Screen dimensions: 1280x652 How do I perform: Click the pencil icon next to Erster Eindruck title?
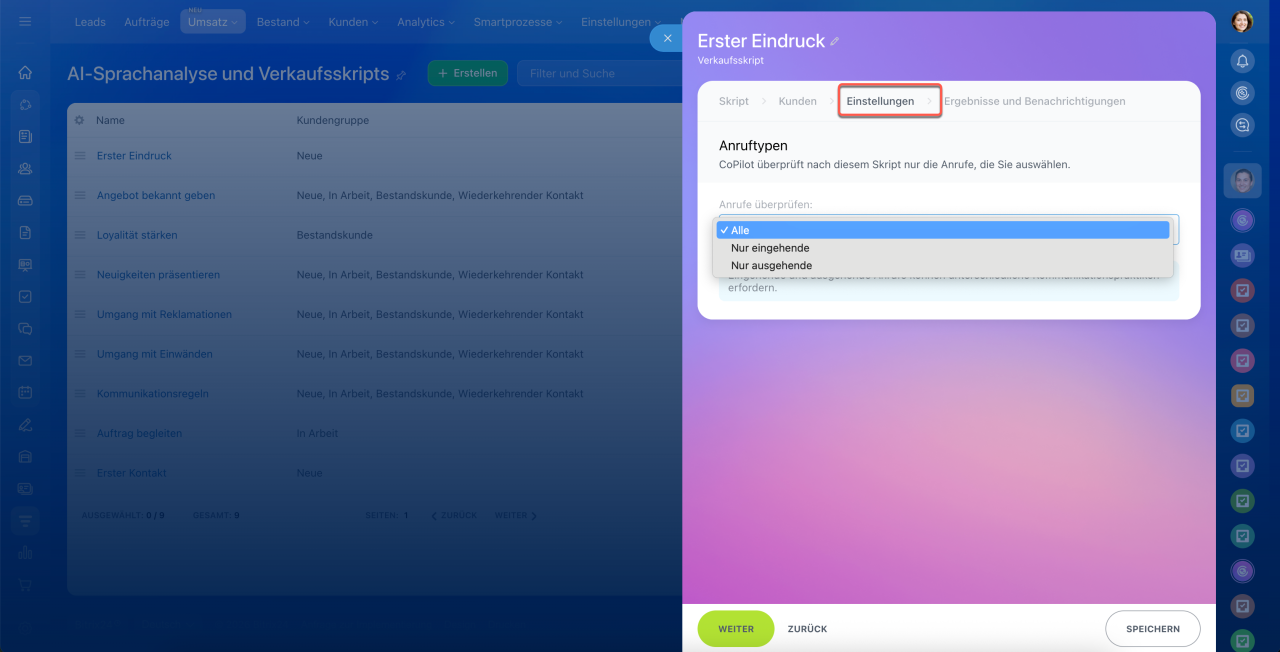pos(835,42)
